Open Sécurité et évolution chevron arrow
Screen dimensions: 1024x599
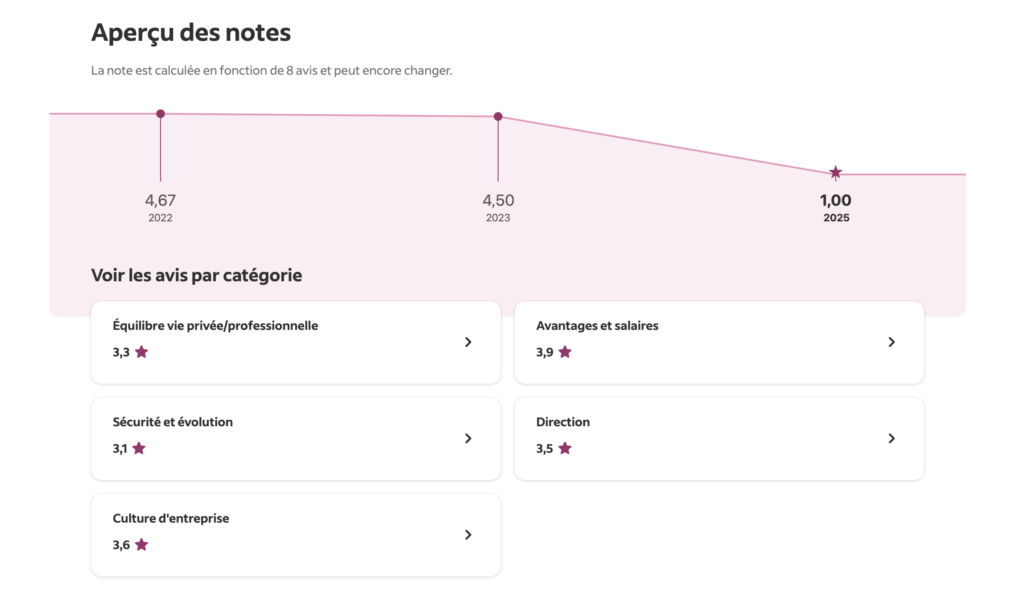coord(468,438)
